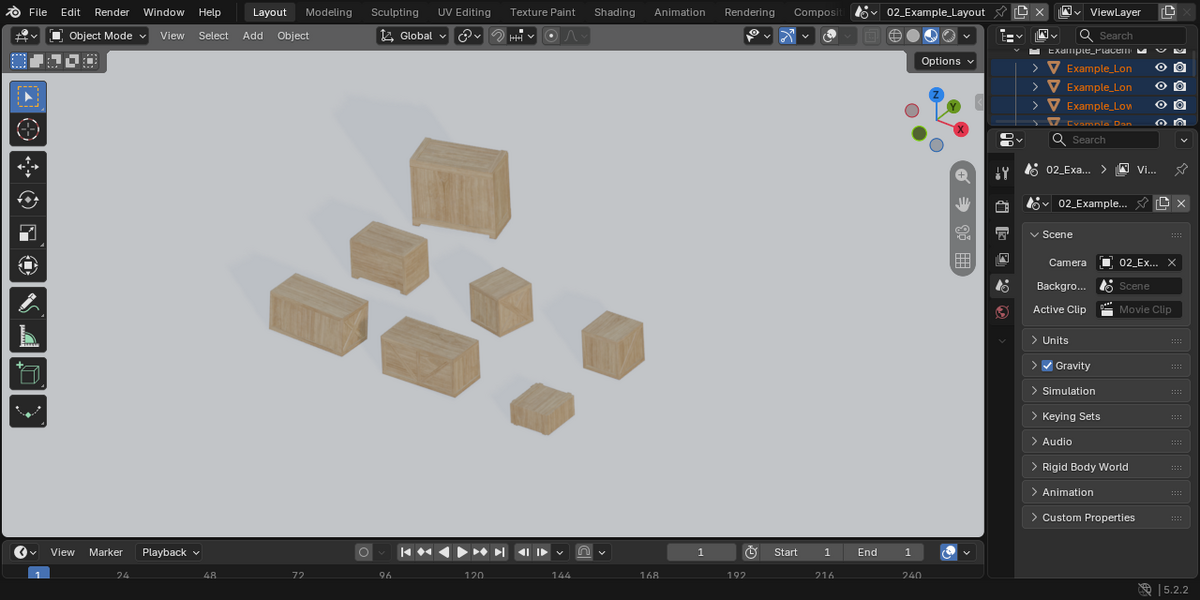Pin the 02_Example_Layout scene

999,12
